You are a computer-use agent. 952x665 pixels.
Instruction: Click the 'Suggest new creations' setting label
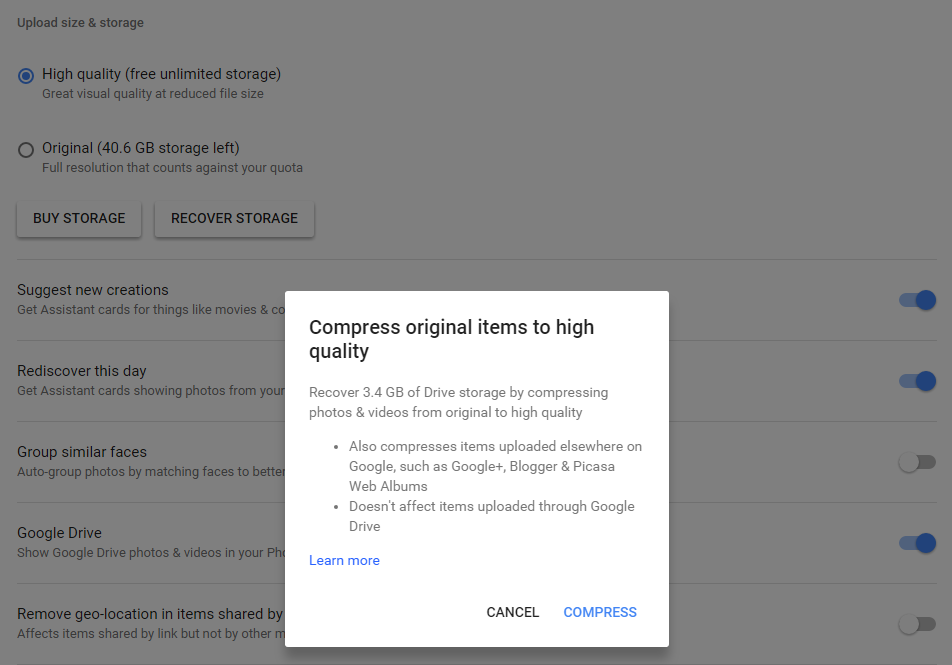(x=93, y=290)
